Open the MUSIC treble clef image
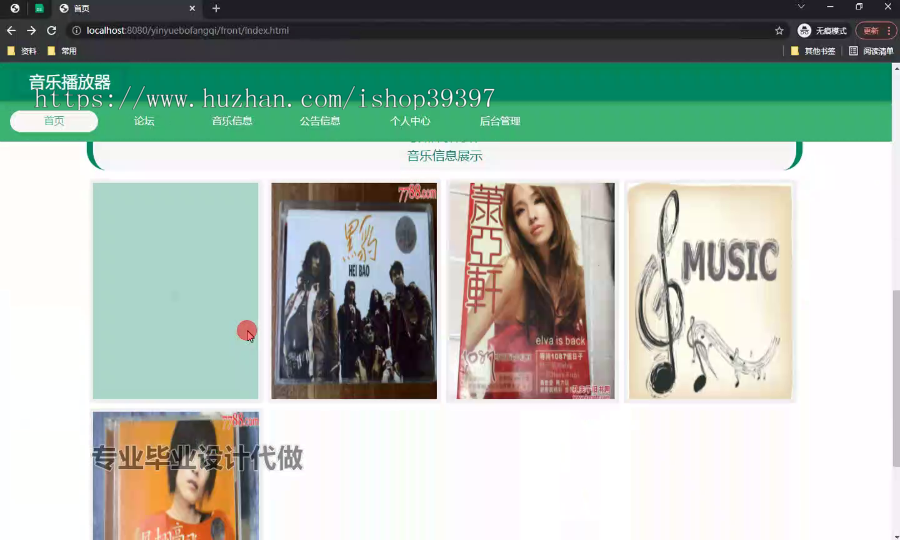This screenshot has width=900, height=540. pos(710,291)
